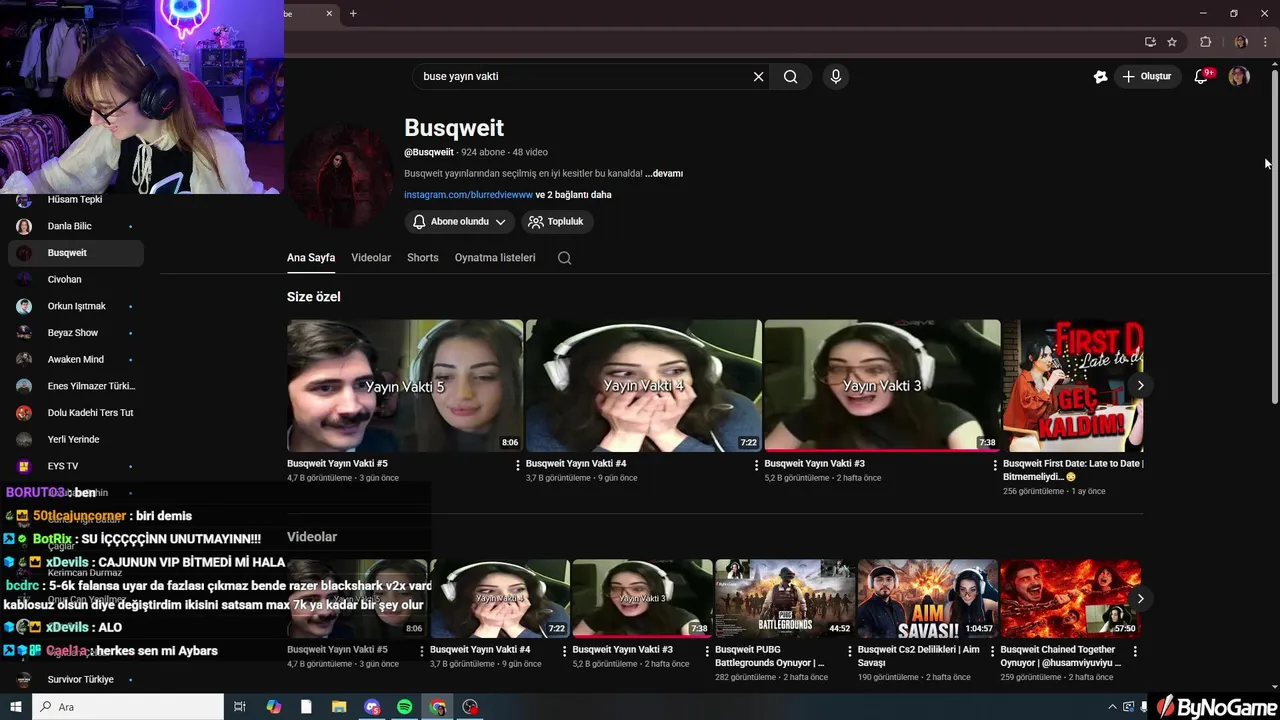Open OBS icon on taskbar
Viewport: 1280px width, 720px height.
coord(470,707)
